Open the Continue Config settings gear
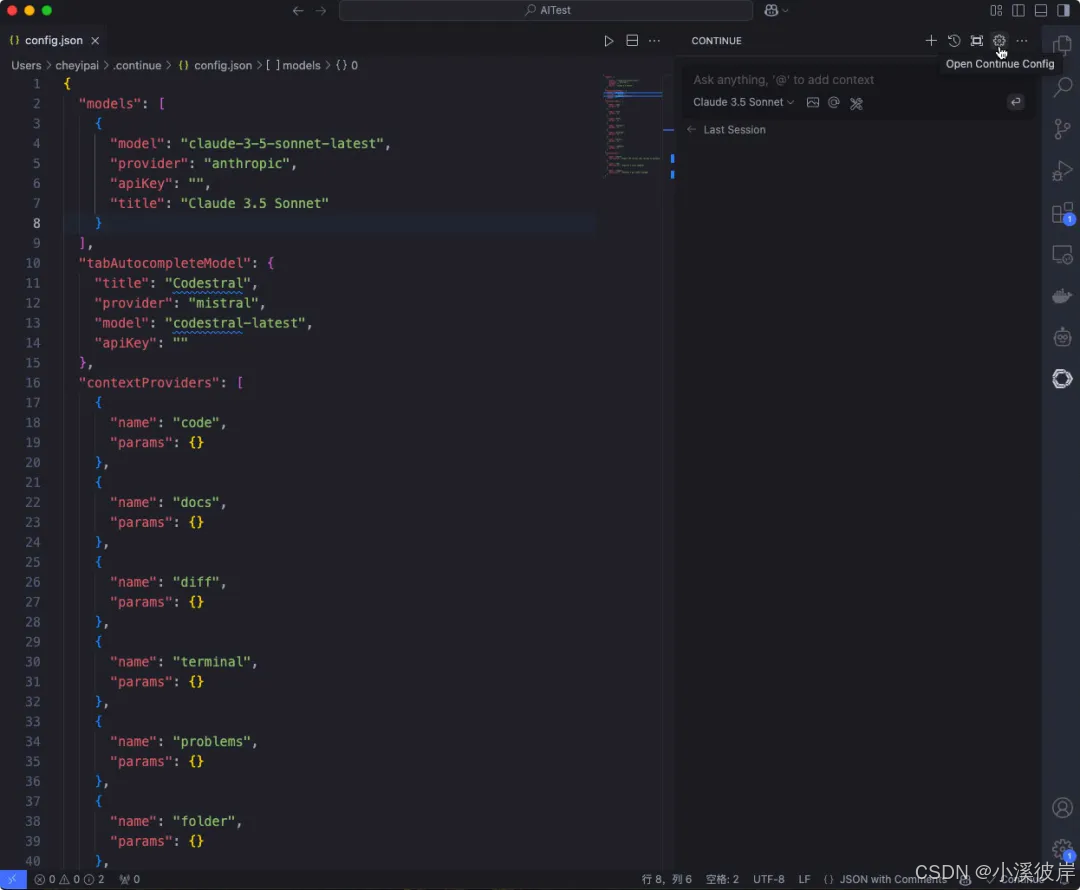Image resolution: width=1080 pixels, height=890 pixels. tap(999, 41)
